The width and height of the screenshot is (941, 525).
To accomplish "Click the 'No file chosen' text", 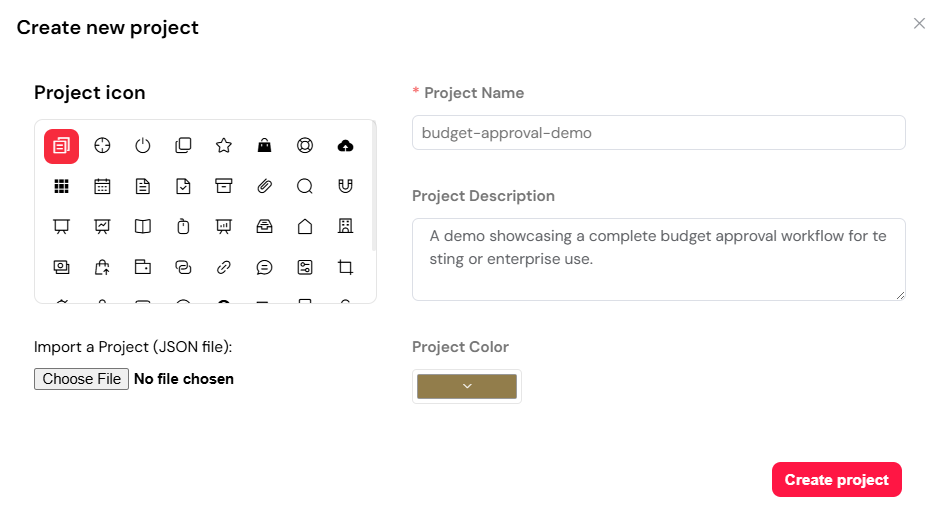I will [184, 379].
